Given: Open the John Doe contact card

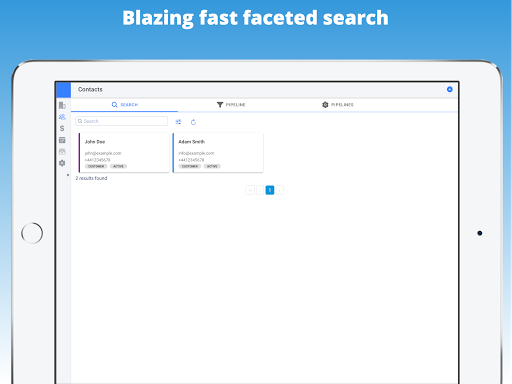Looking at the screenshot, I should click(124, 153).
